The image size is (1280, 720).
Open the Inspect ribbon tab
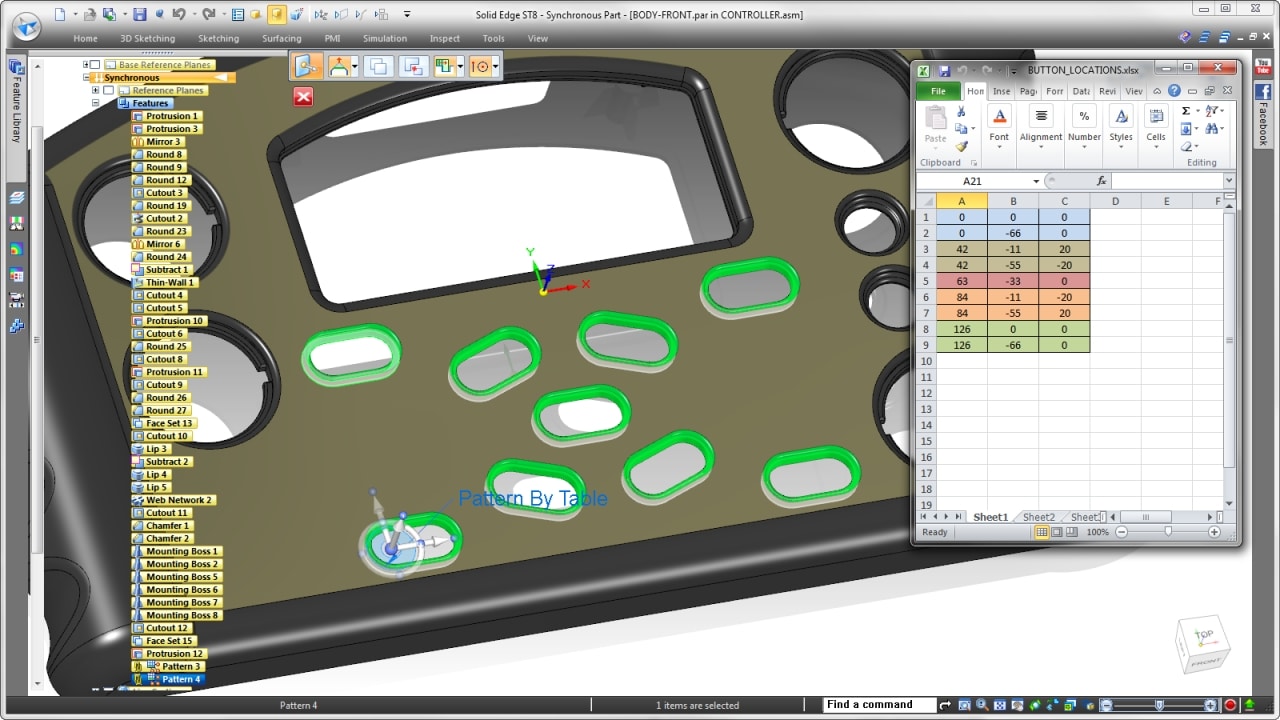click(445, 38)
